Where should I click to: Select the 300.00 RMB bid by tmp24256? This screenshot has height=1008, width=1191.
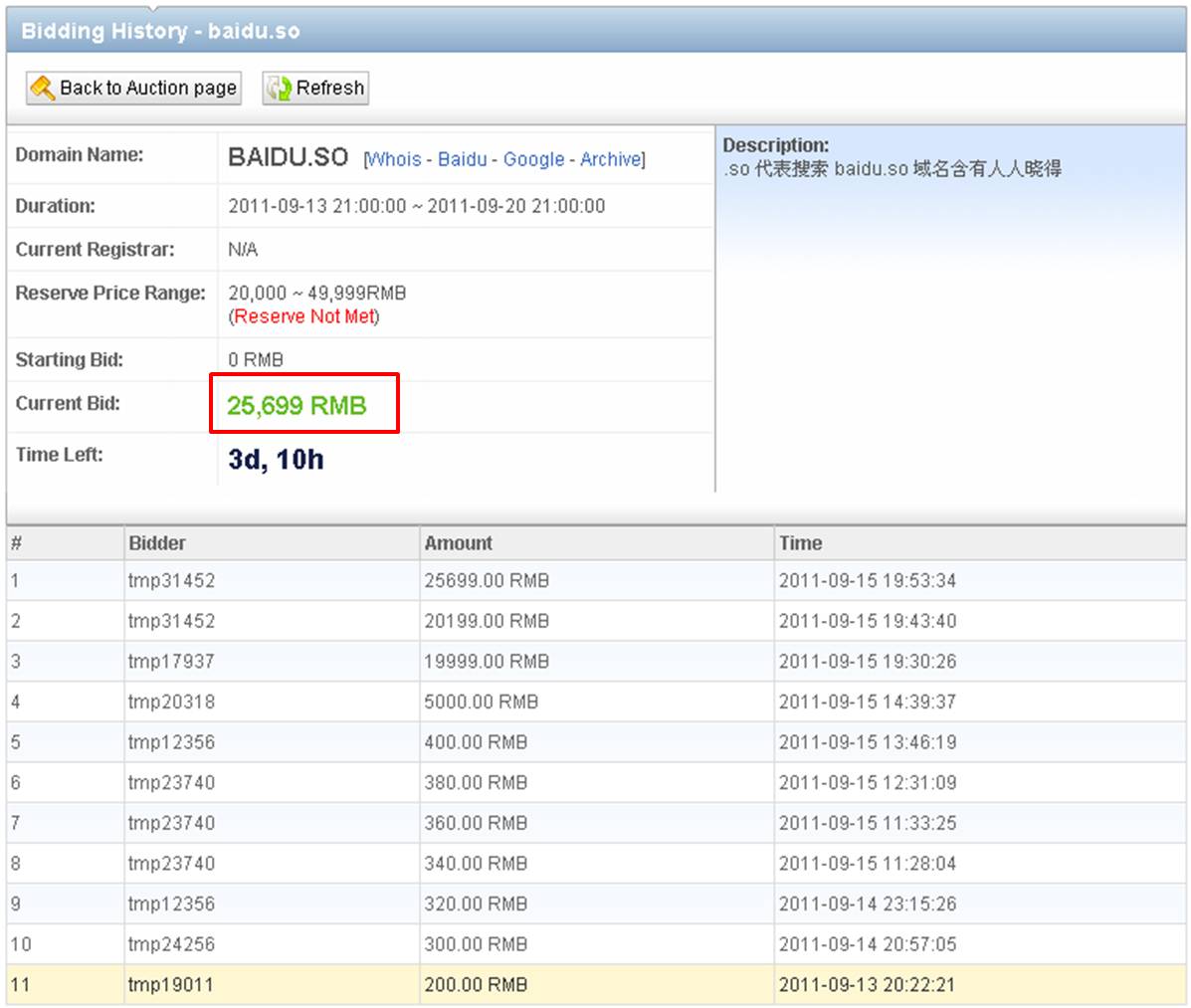click(x=476, y=944)
